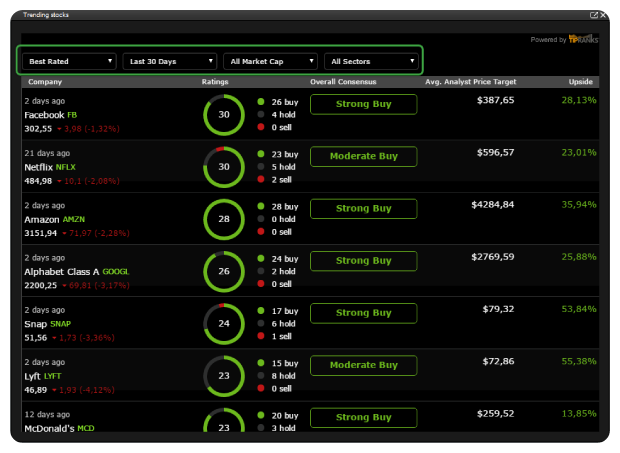
Task: Click the $4284,84 price target
Action: coord(493,205)
